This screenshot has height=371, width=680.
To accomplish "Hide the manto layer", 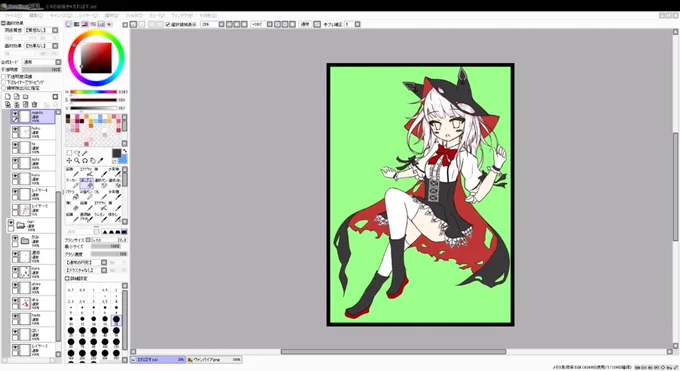I will click(15, 114).
